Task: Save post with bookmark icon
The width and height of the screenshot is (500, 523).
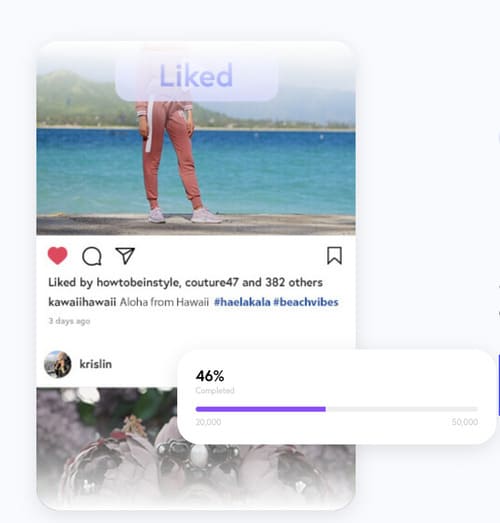Action: coord(334,256)
